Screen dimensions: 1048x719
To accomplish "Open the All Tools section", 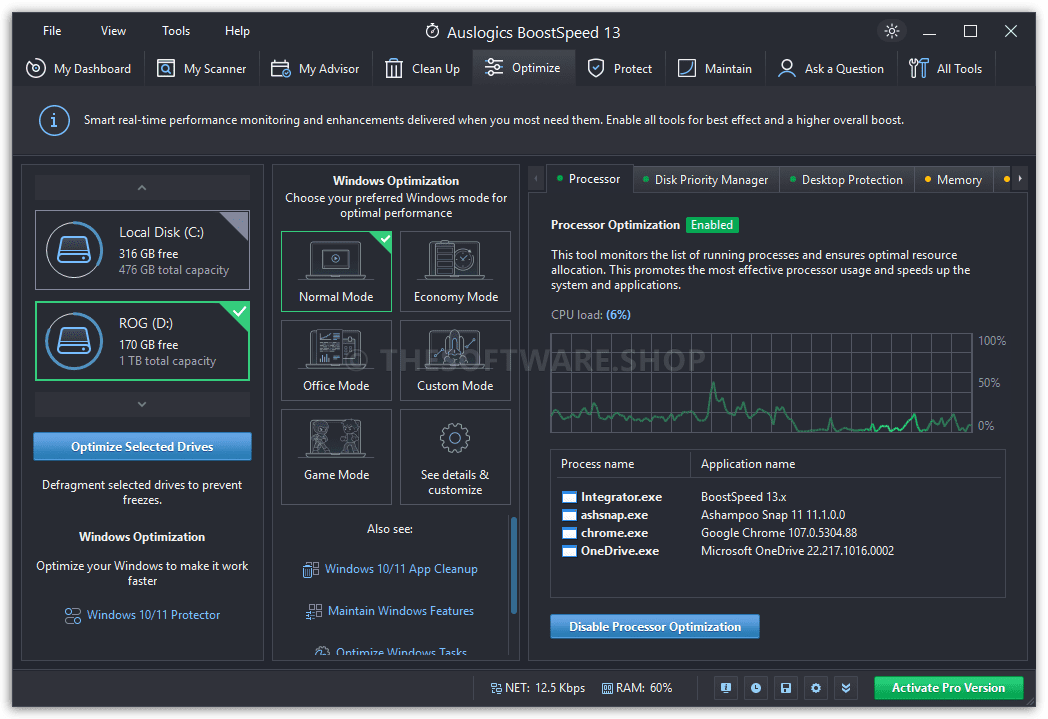I will point(946,68).
